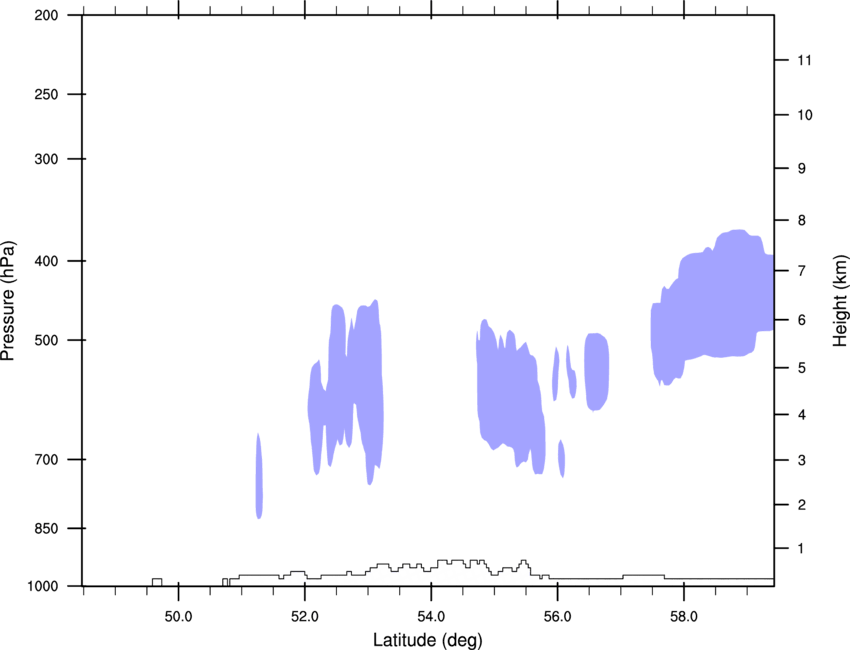850x650 pixels.
Task: Click the 1 km height label
Action: pos(801,549)
